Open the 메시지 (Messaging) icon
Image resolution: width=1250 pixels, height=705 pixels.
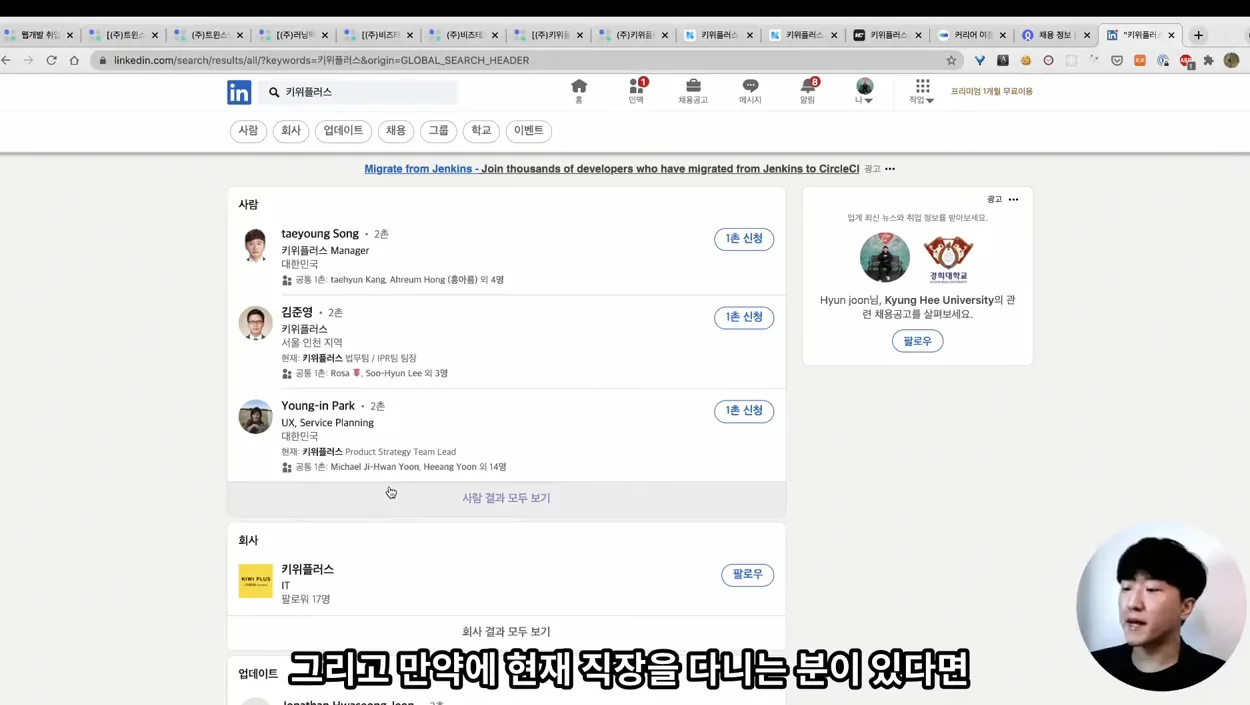[750, 91]
